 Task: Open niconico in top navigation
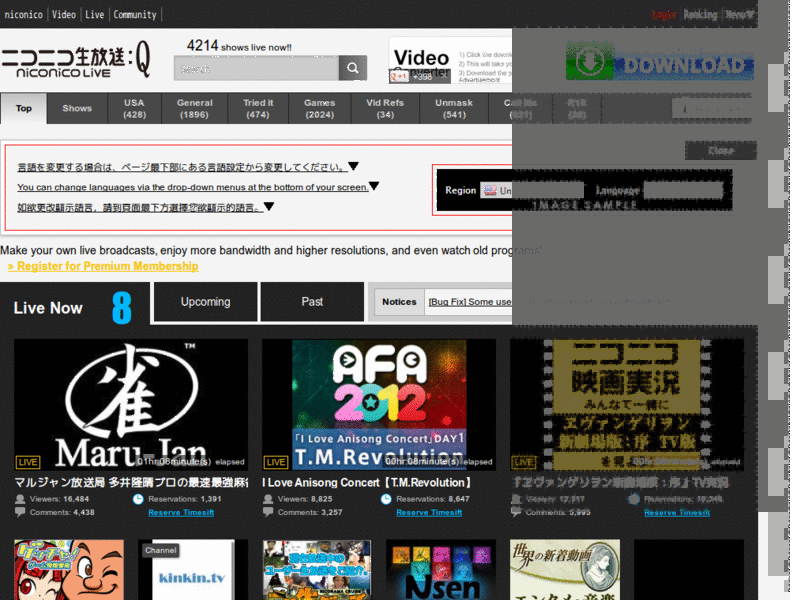pos(23,14)
